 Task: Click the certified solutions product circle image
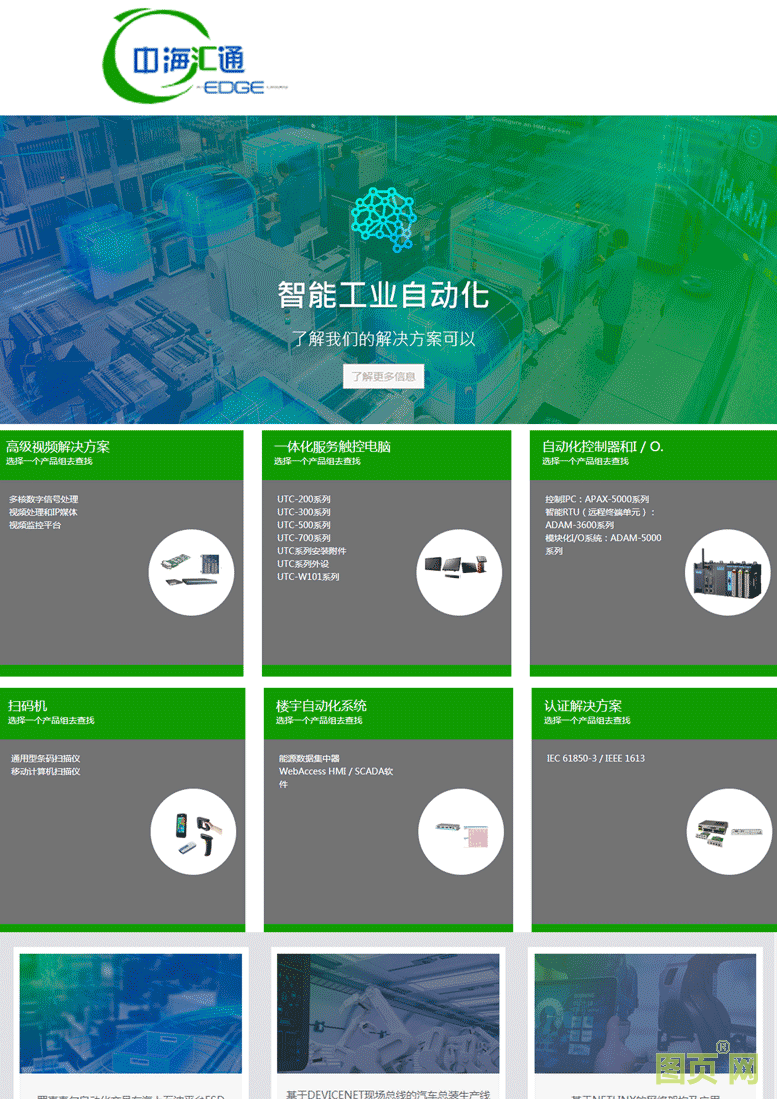(x=729, y=831)
